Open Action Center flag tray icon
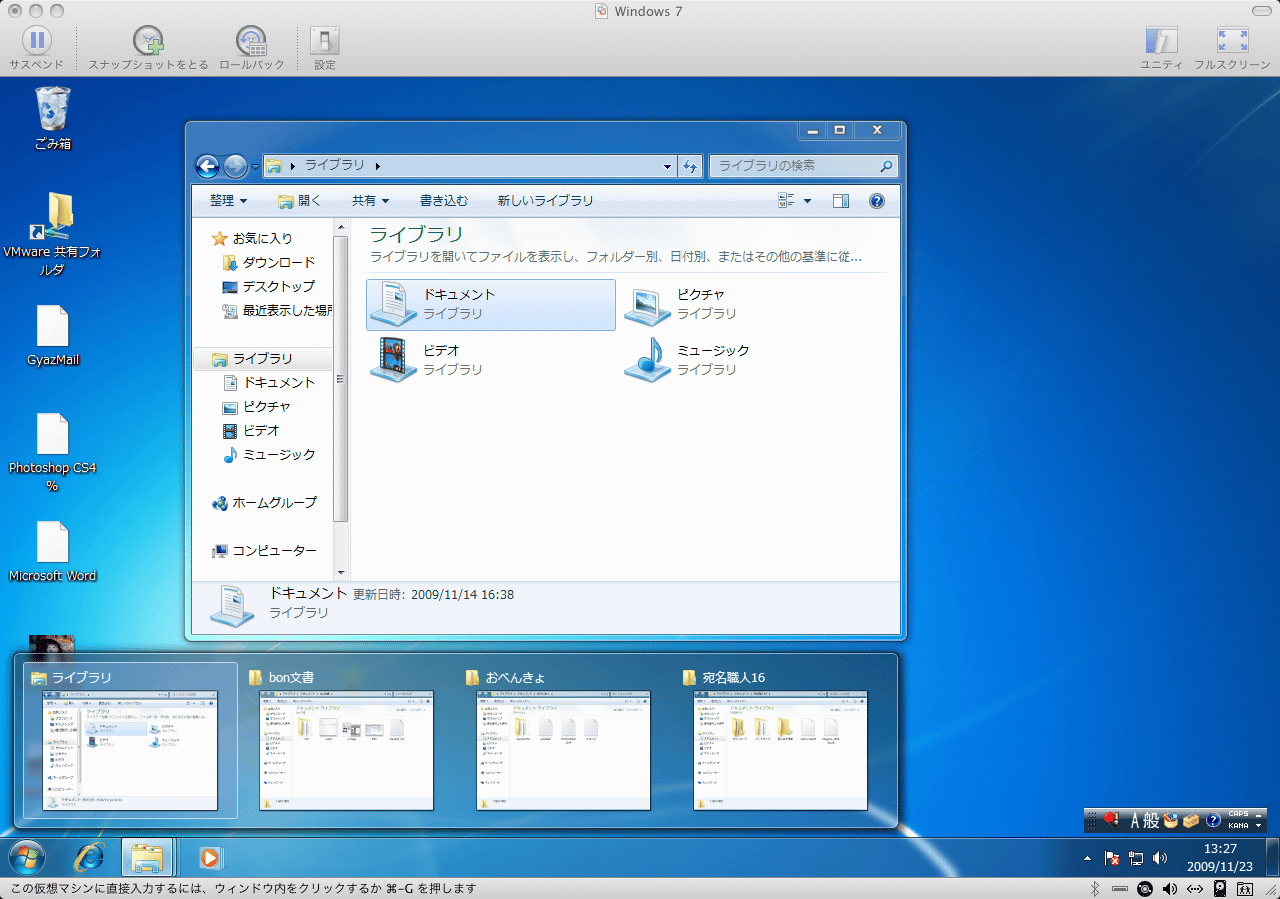Image resolution: width=1280 pixels, height=899 pixels. click(1112, 858)
